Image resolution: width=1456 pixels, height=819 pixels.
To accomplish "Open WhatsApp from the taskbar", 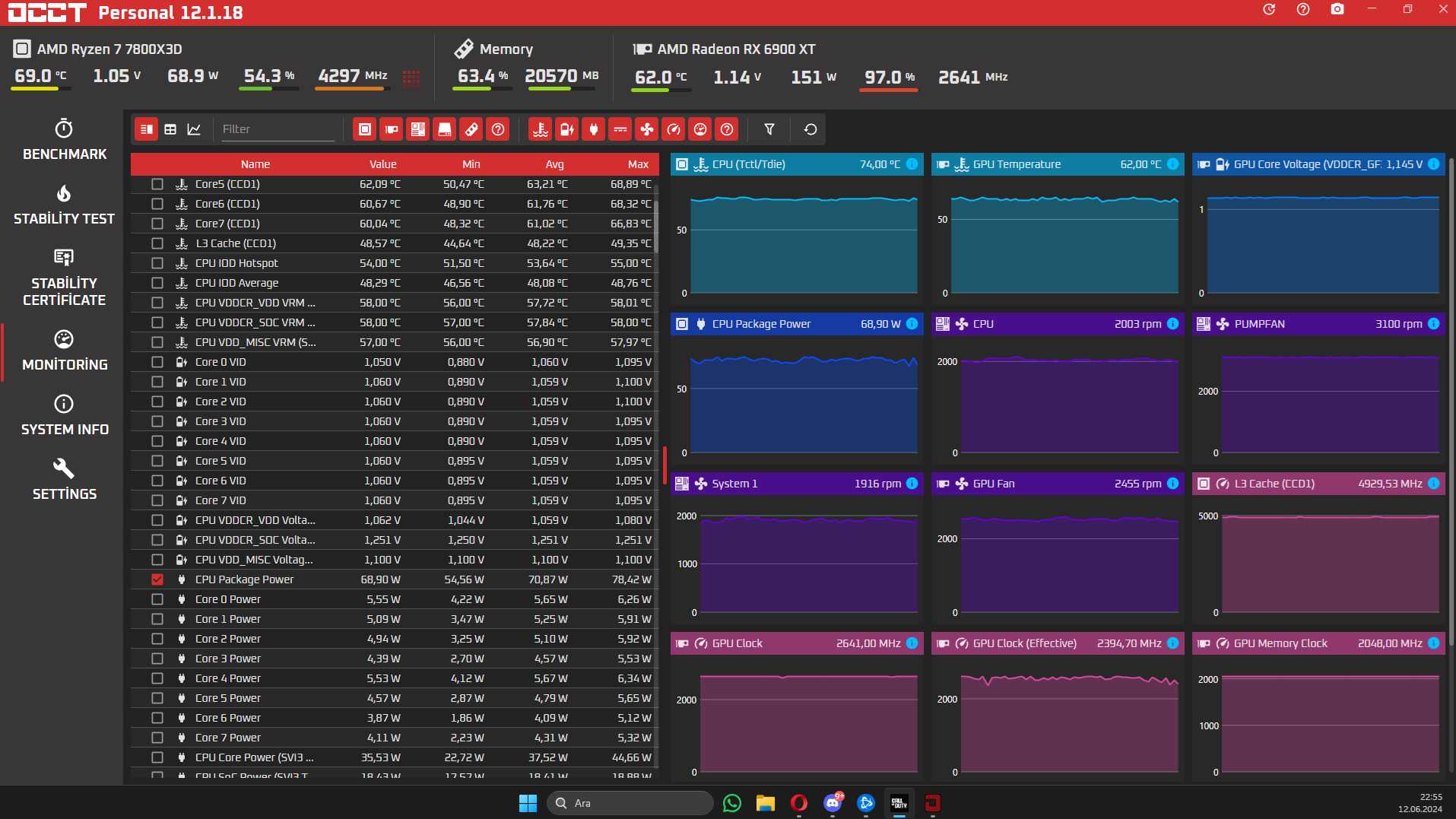I will 732,803.
